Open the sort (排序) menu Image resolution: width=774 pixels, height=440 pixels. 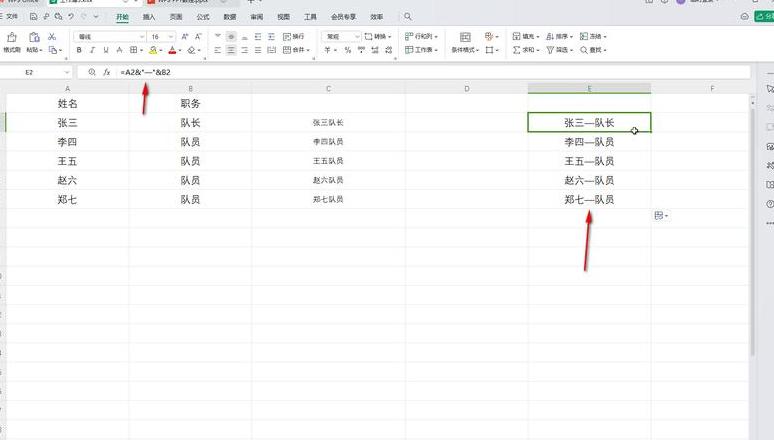[x=559, y=37]
